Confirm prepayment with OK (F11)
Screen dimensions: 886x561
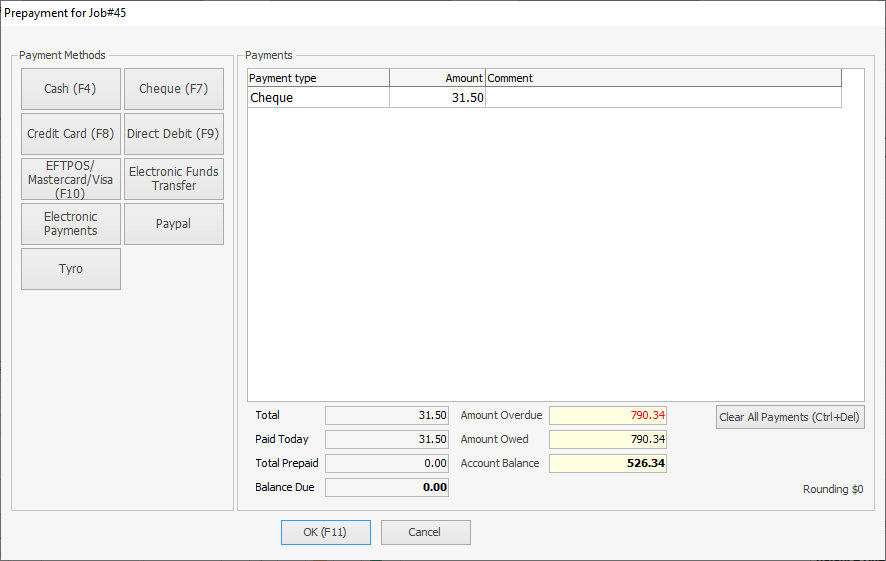coord(325,532)
